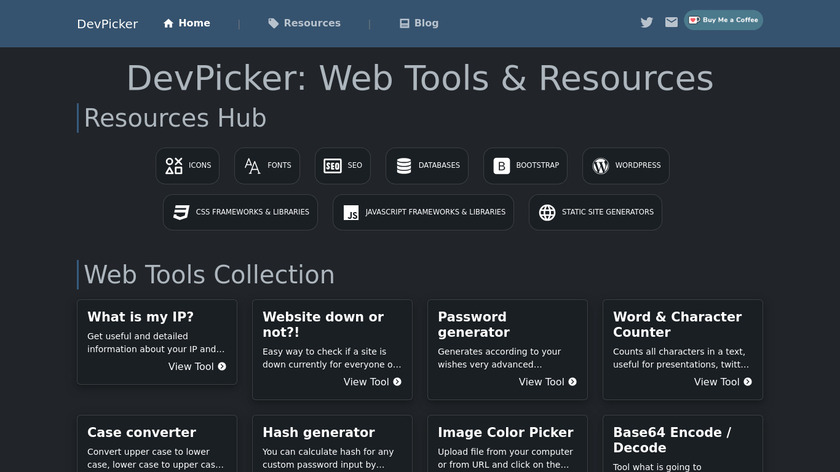Open JavaScript Frameworks & Libraries resources
Screen dimensions: 840x472
coord(423,212)
